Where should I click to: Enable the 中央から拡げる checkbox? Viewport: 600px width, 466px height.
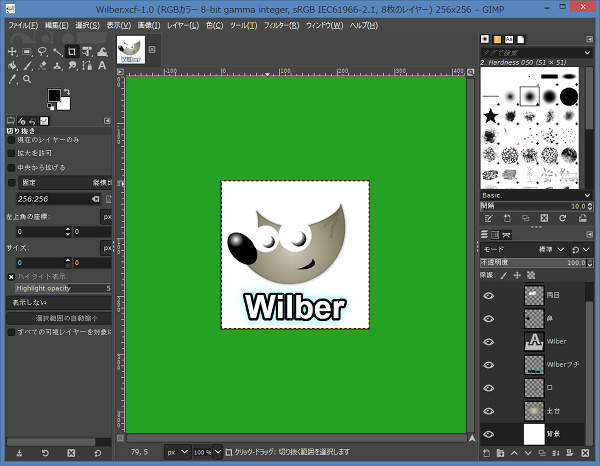coord(12,167)
